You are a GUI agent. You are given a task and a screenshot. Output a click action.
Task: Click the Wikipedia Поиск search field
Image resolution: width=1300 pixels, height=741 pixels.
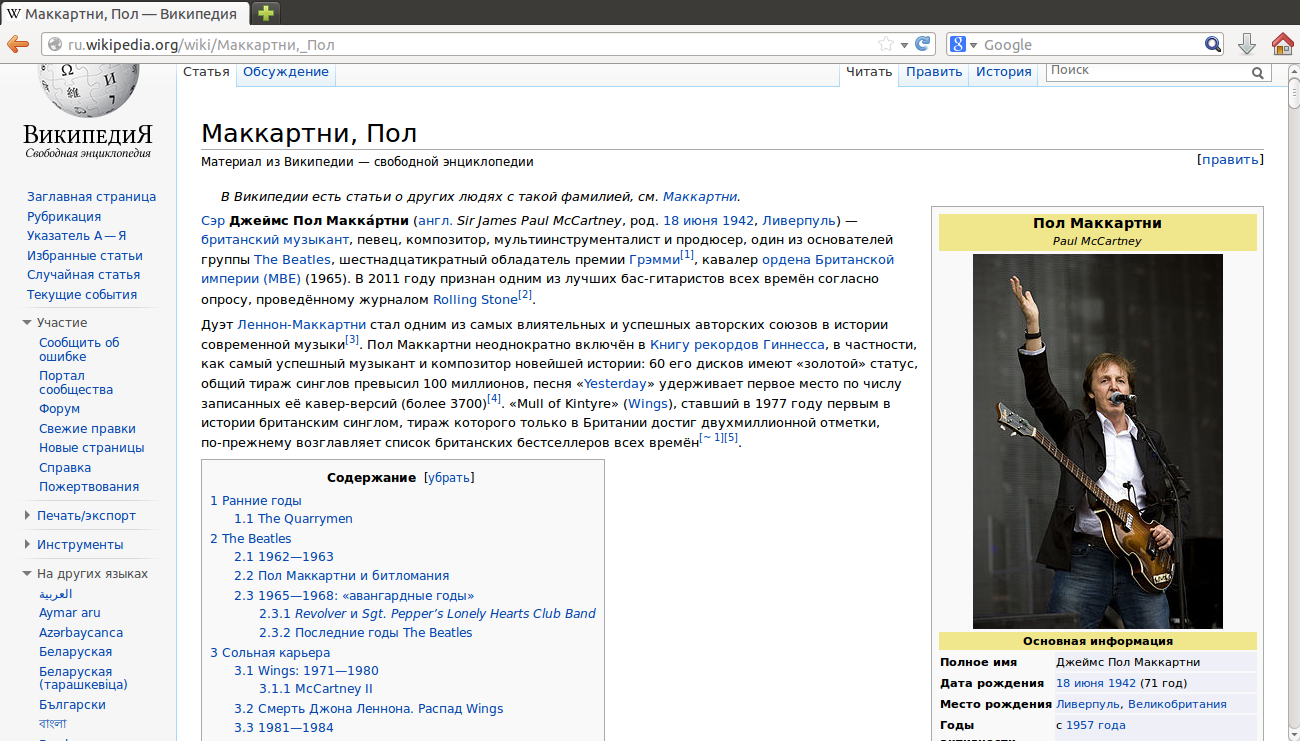pyautogui.click(x=1148, y=71)
